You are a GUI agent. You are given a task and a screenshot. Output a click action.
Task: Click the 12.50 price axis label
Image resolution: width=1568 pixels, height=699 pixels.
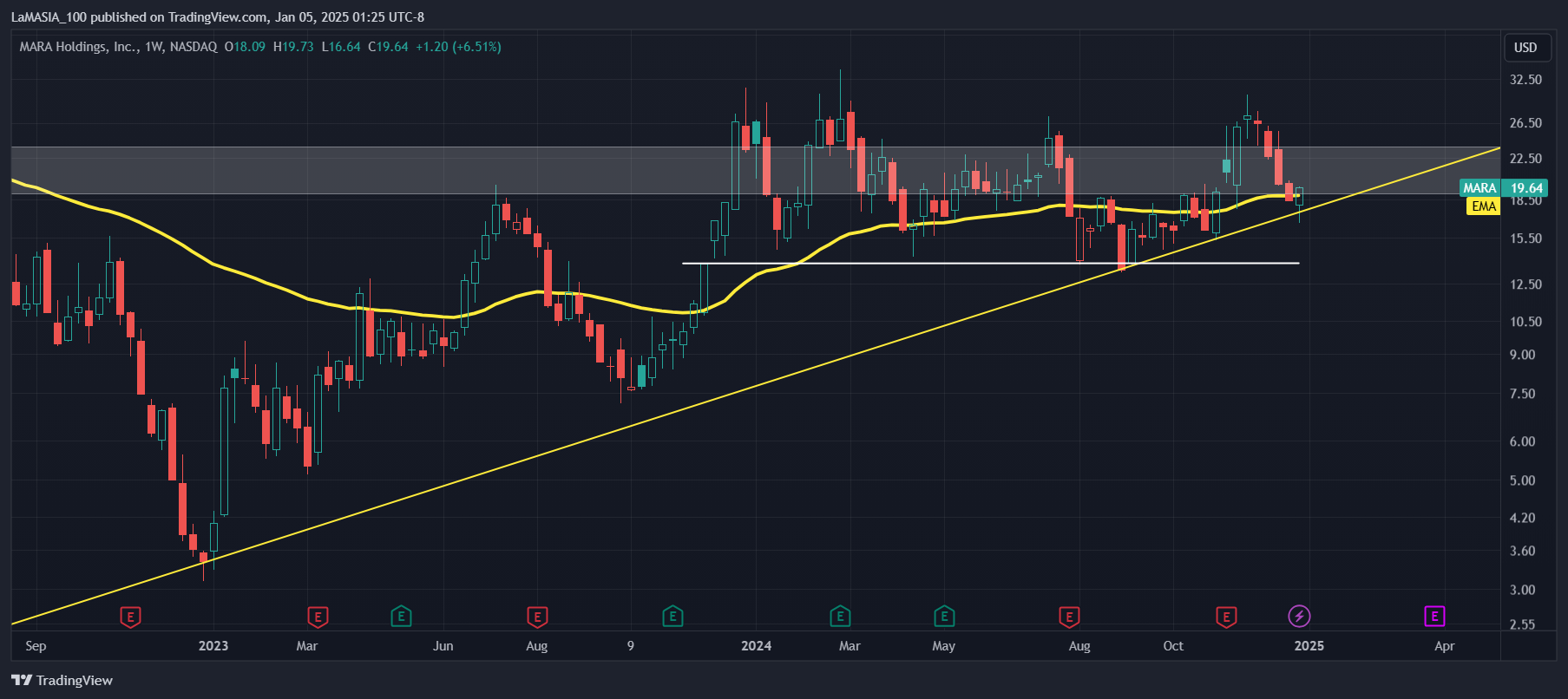click(1525, 284)
